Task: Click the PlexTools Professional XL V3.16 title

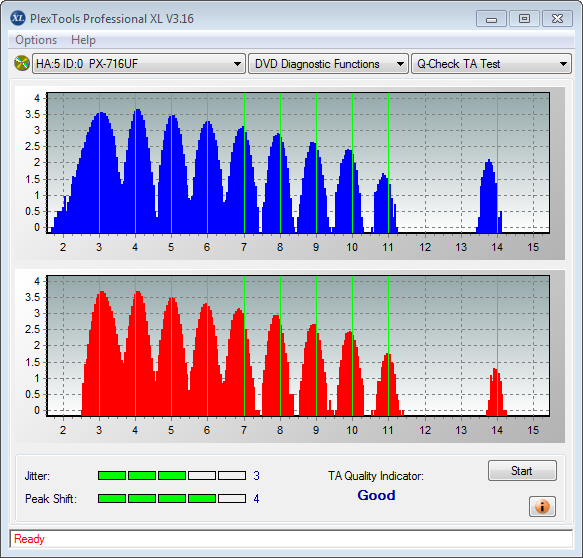Action: coord(112,19)
